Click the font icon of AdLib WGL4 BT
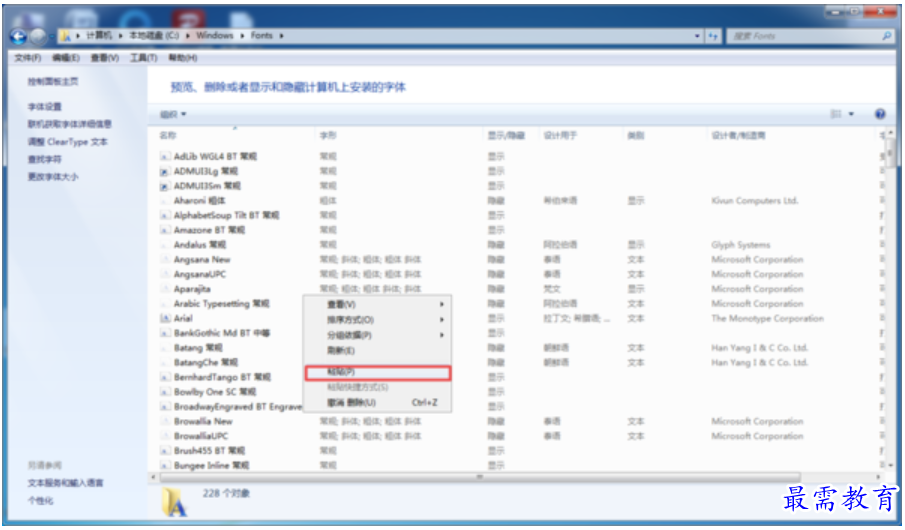Viewport: 905px width, 530px height. [x=164, y=156]
